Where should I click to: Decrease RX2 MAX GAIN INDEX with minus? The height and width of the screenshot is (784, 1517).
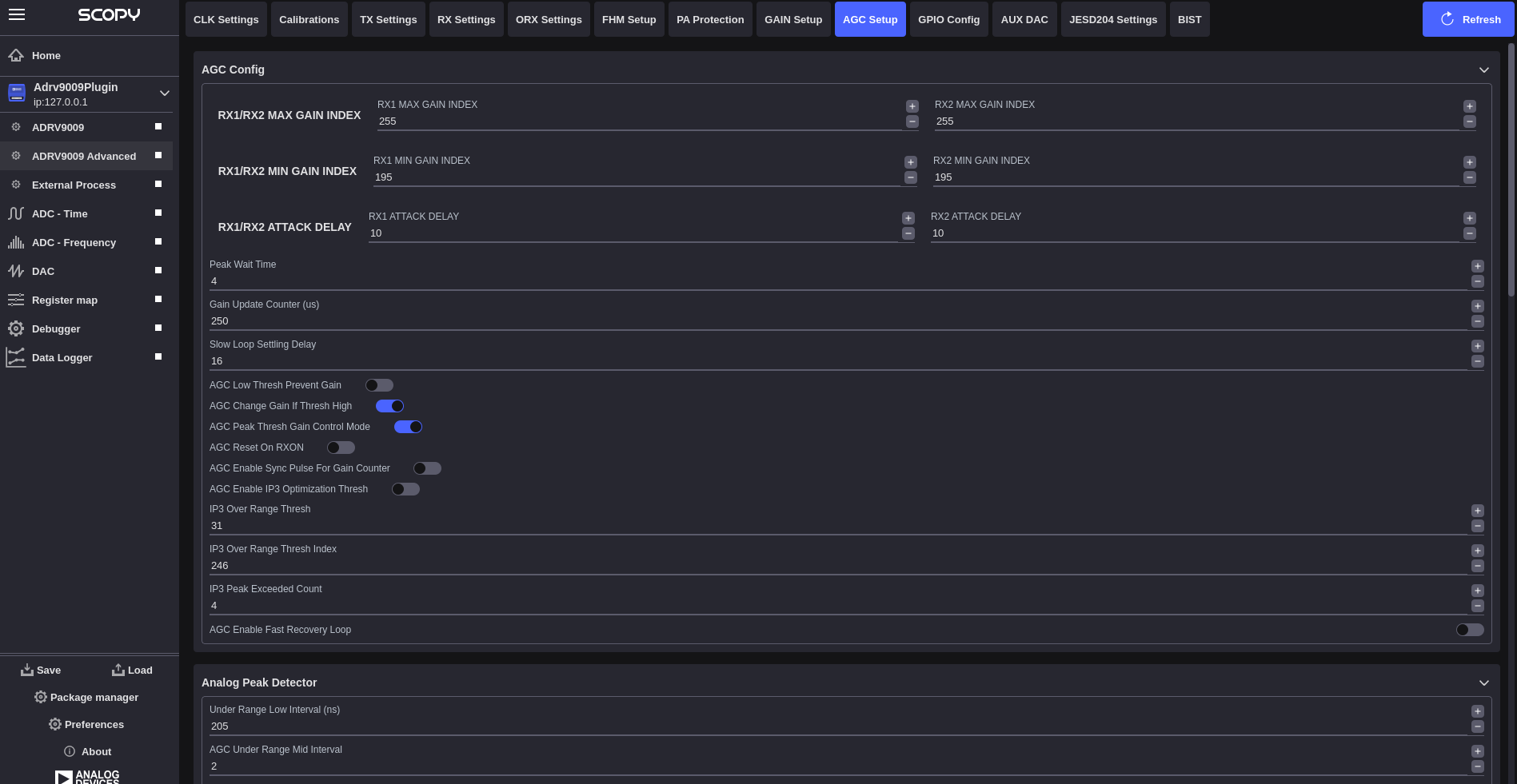(1470, 121)
